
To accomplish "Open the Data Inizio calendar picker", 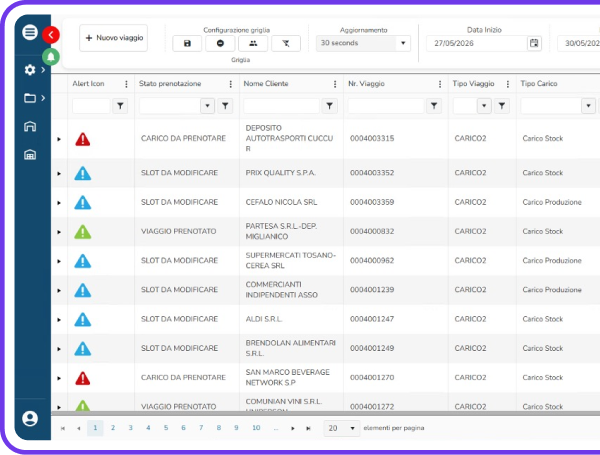I will (534, 43).
